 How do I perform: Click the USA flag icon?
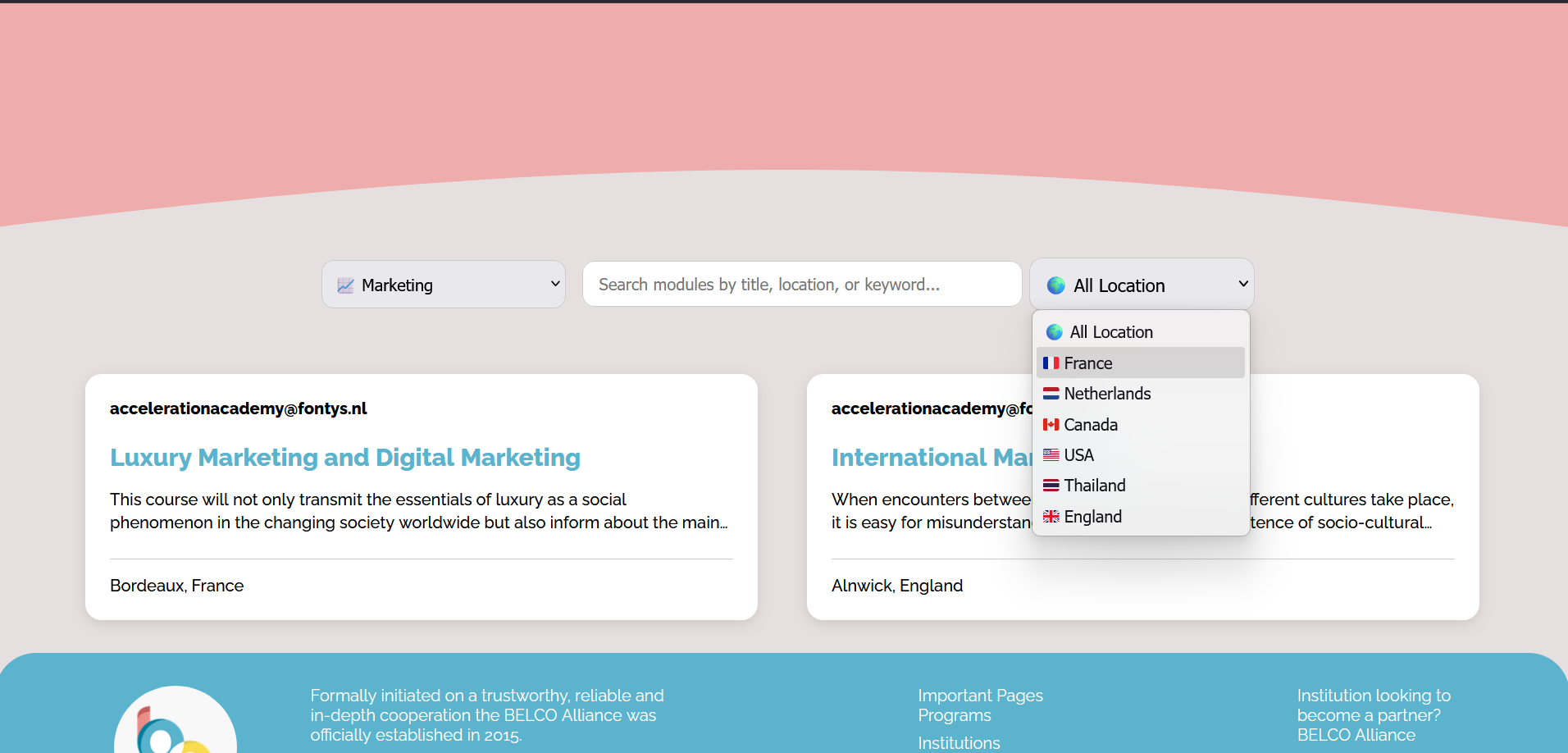pyautogui.click(x=1051, y=455)
